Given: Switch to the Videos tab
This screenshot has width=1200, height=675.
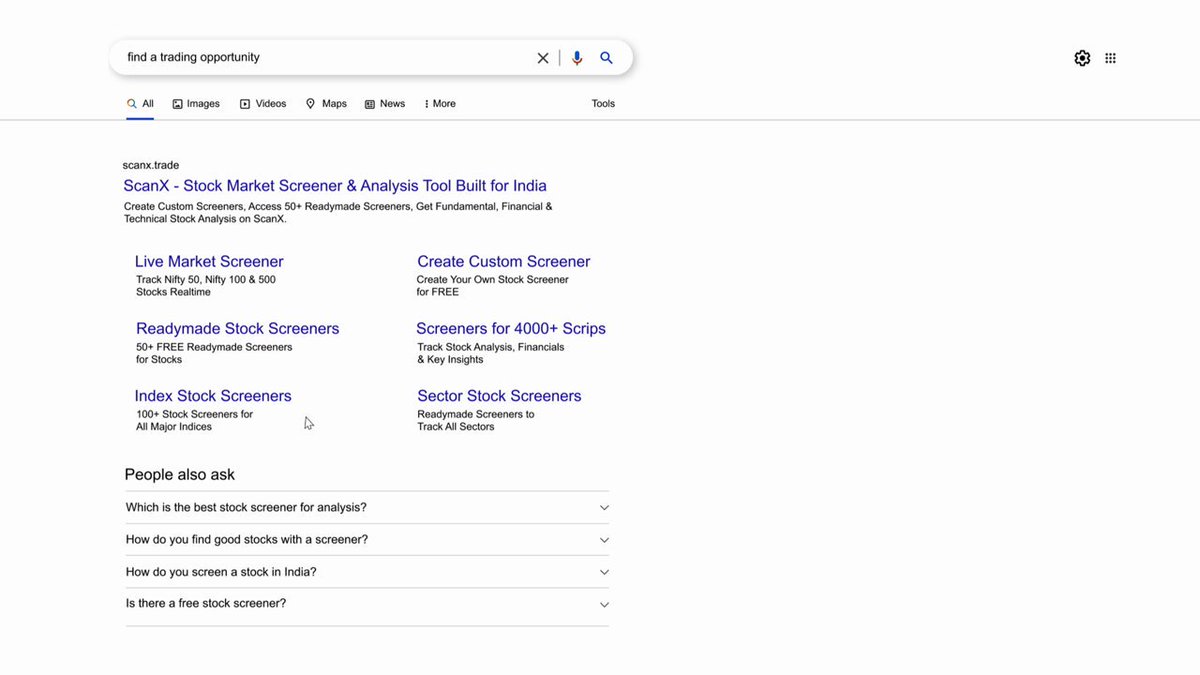Looking at the screenshot, I should [263, 104].
